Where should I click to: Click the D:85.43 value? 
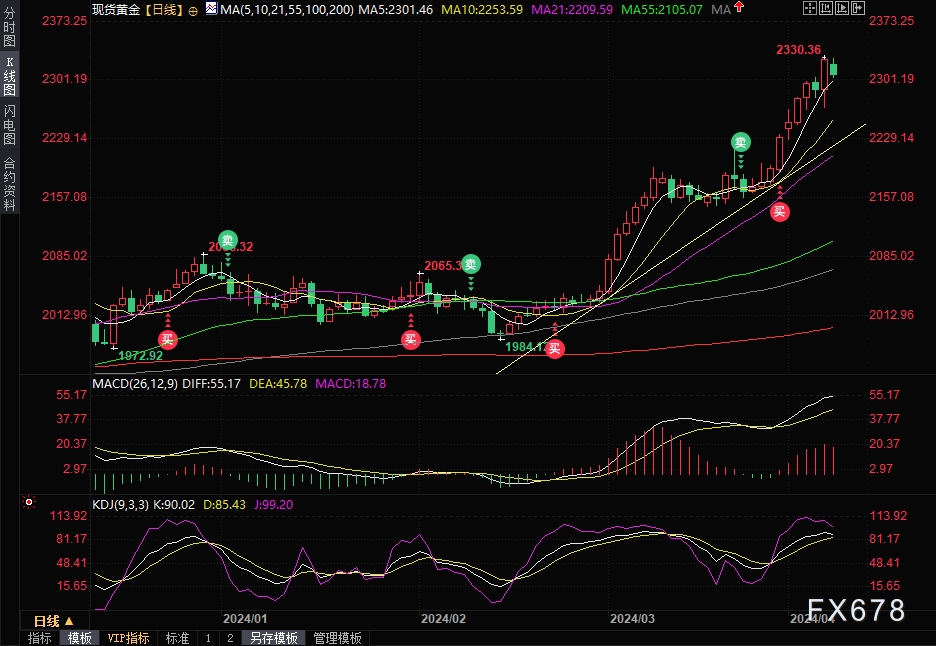pos(224,505)
